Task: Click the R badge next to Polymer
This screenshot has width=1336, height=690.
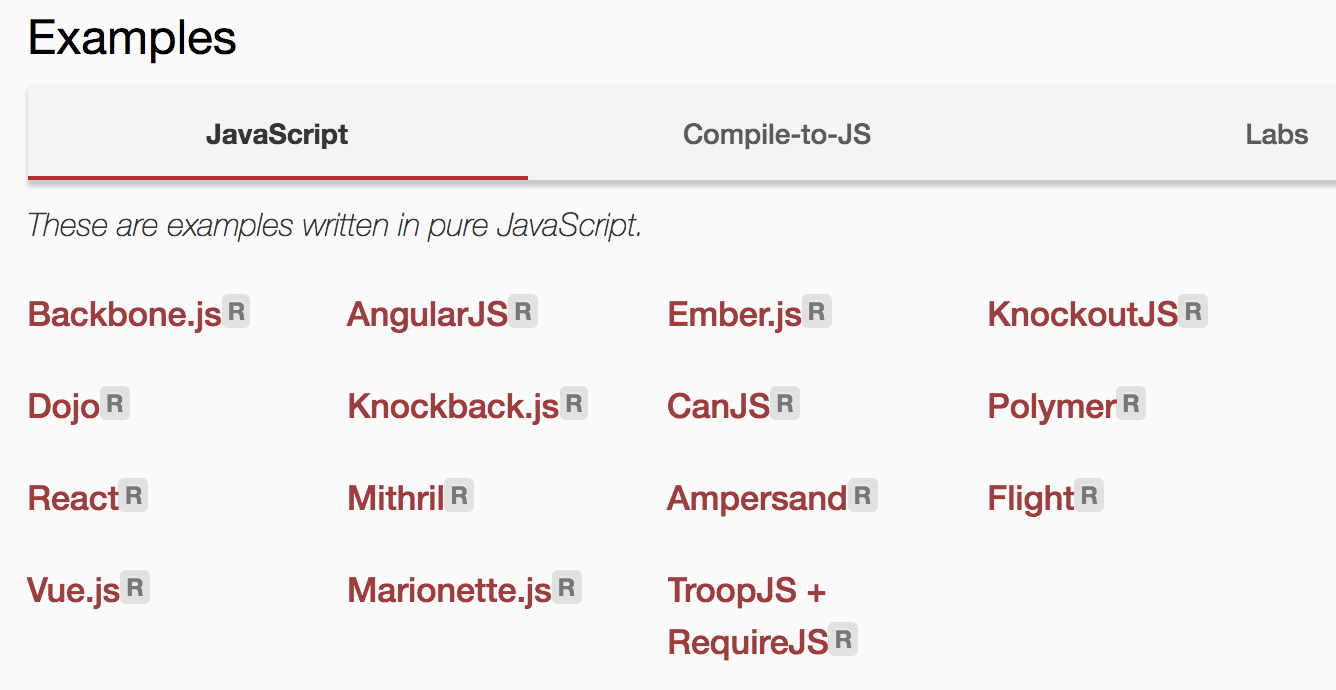Action: 1131,403
